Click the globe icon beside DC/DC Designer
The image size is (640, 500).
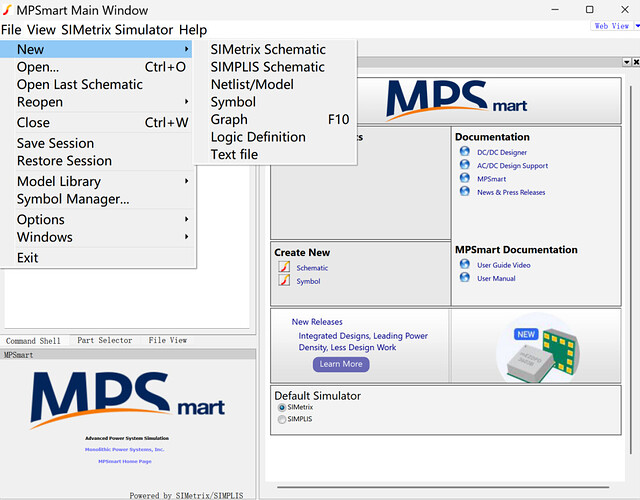(x=464, y=151)
